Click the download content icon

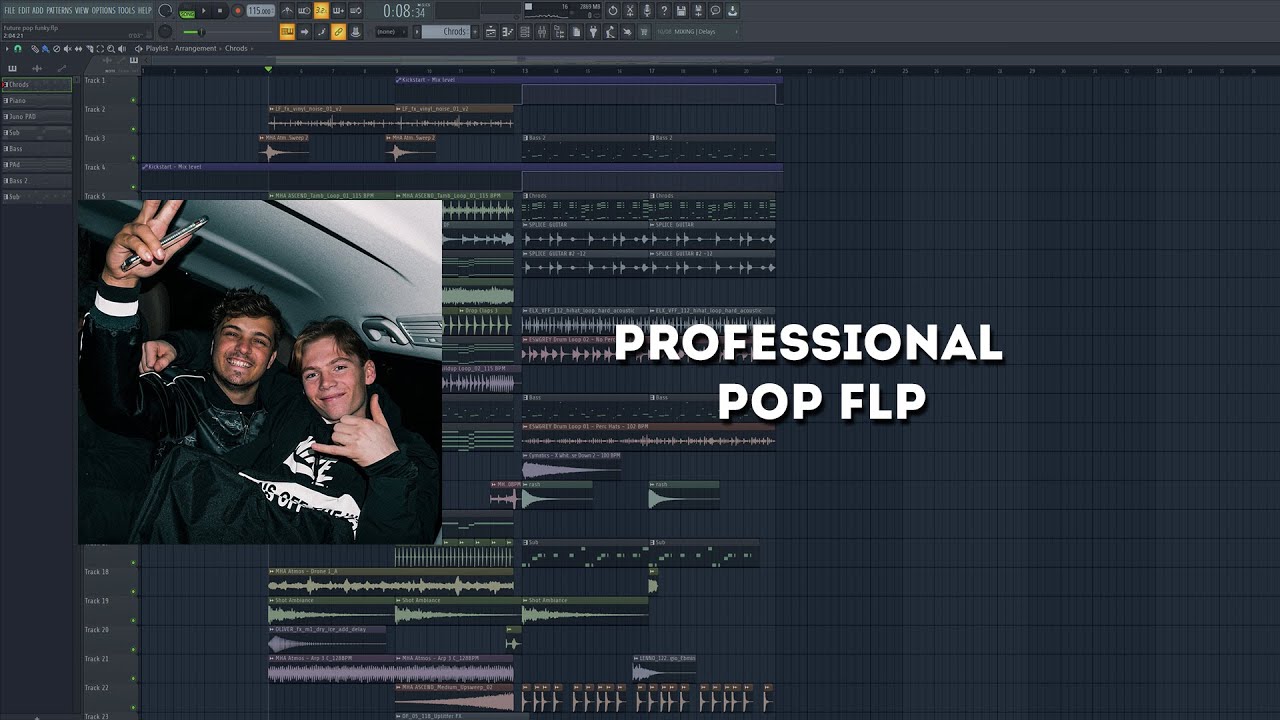(x=732, y=11)
